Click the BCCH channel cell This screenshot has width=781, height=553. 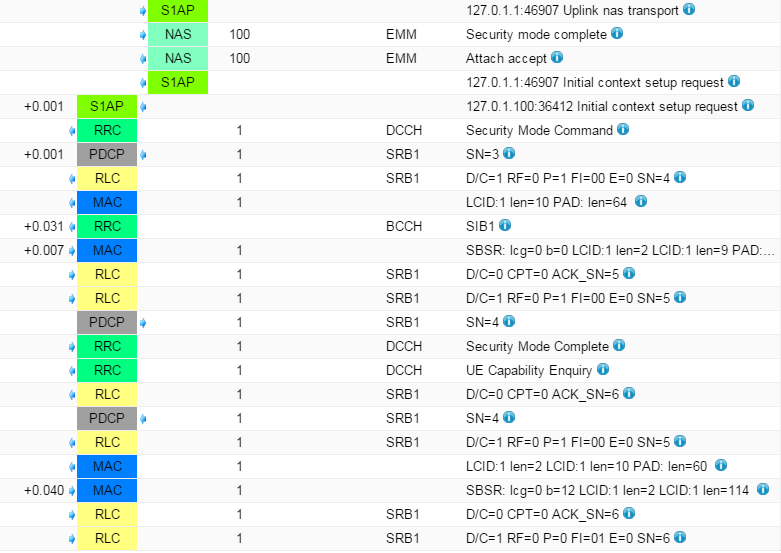[x=404, y=226]
